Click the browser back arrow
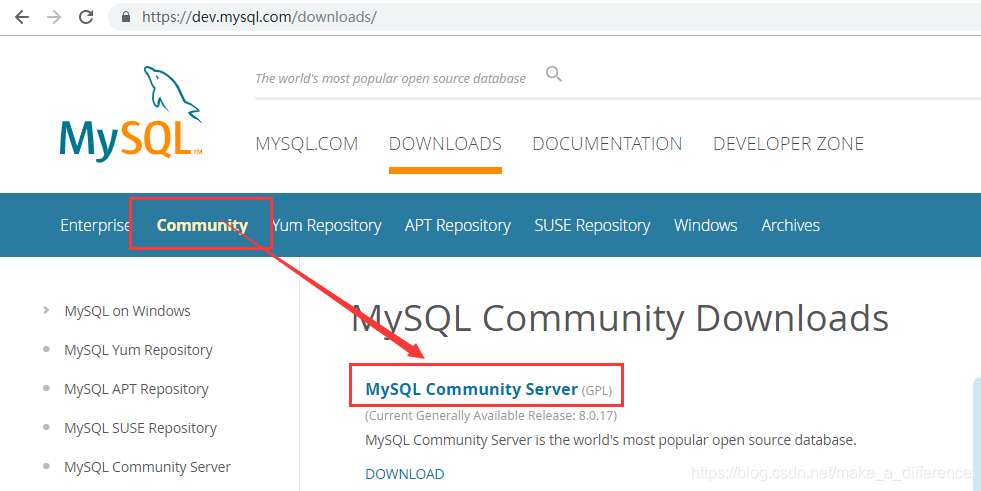The width and height of the screenshot is (981, 491). coord(22,17)
